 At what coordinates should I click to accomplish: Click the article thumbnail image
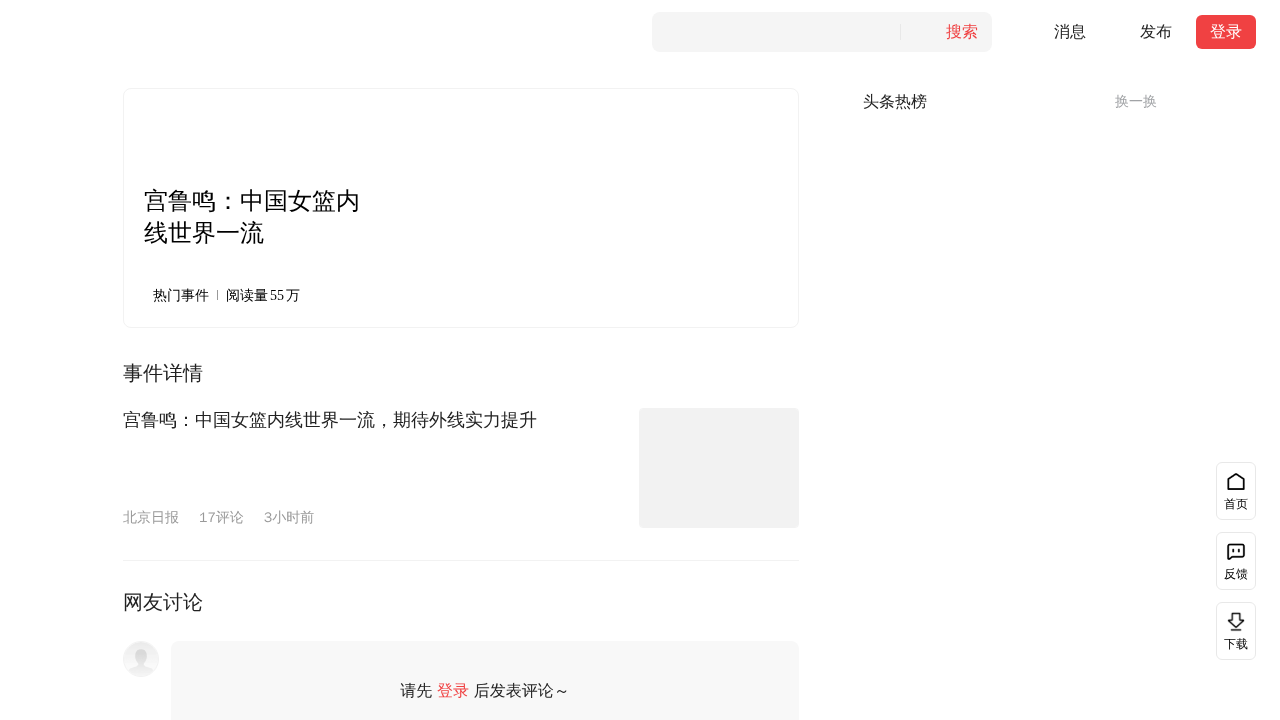coord(718,468)
